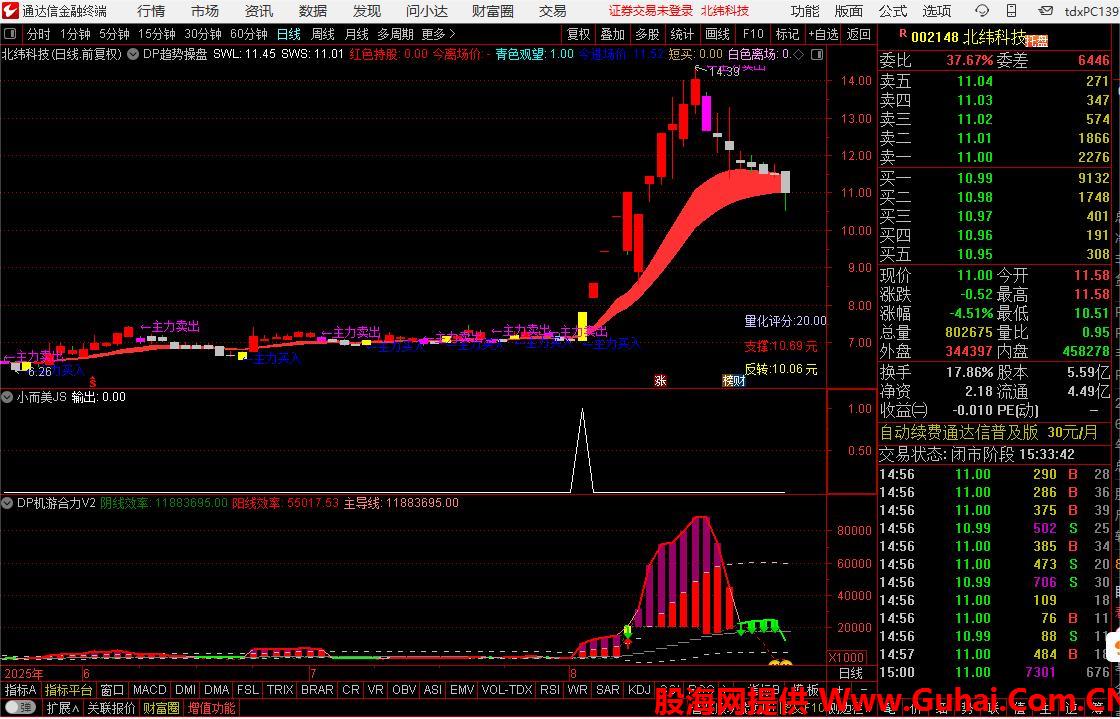Open the 日线 period selector on the axis
This screenshot has height=719, width=1120.
[851, 673]
